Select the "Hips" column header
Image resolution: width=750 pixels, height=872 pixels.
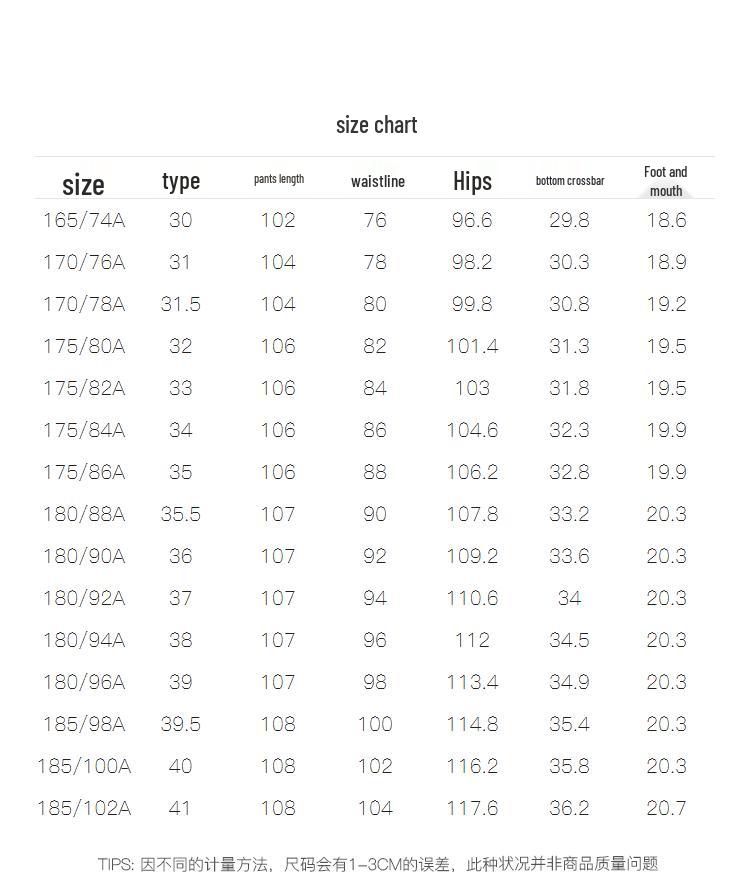click(x=472, y=180)
